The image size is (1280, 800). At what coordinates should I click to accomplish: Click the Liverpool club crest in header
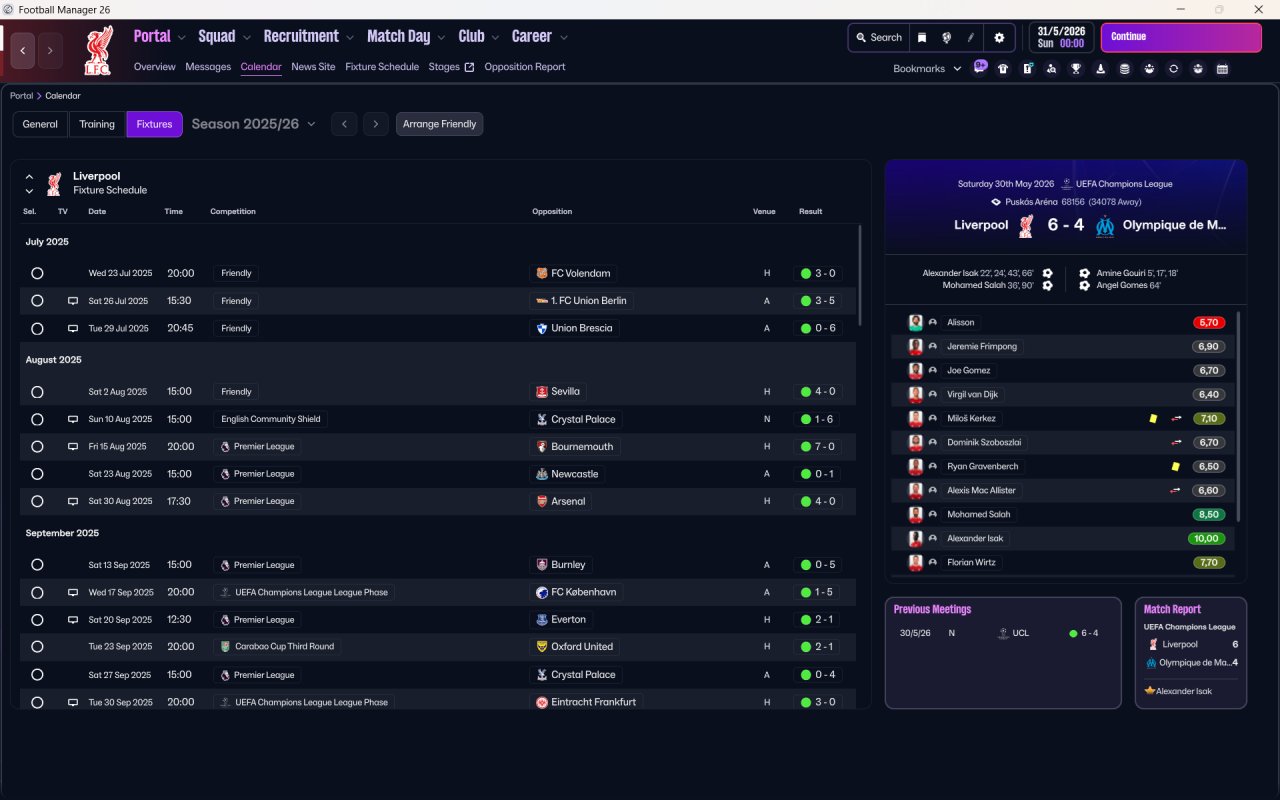coord(97,50)
